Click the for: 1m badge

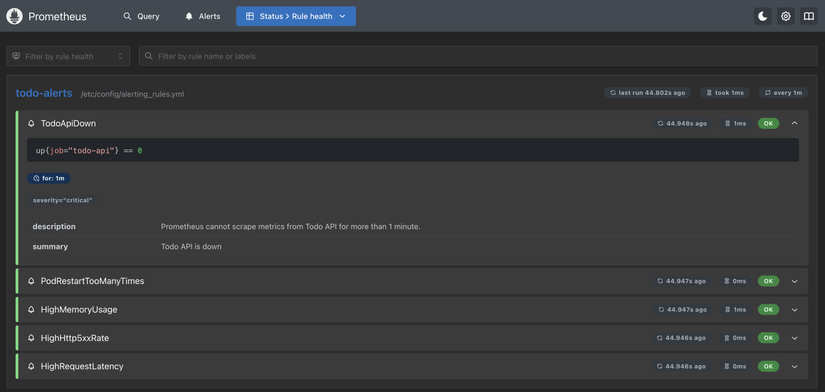coord(49,178)
